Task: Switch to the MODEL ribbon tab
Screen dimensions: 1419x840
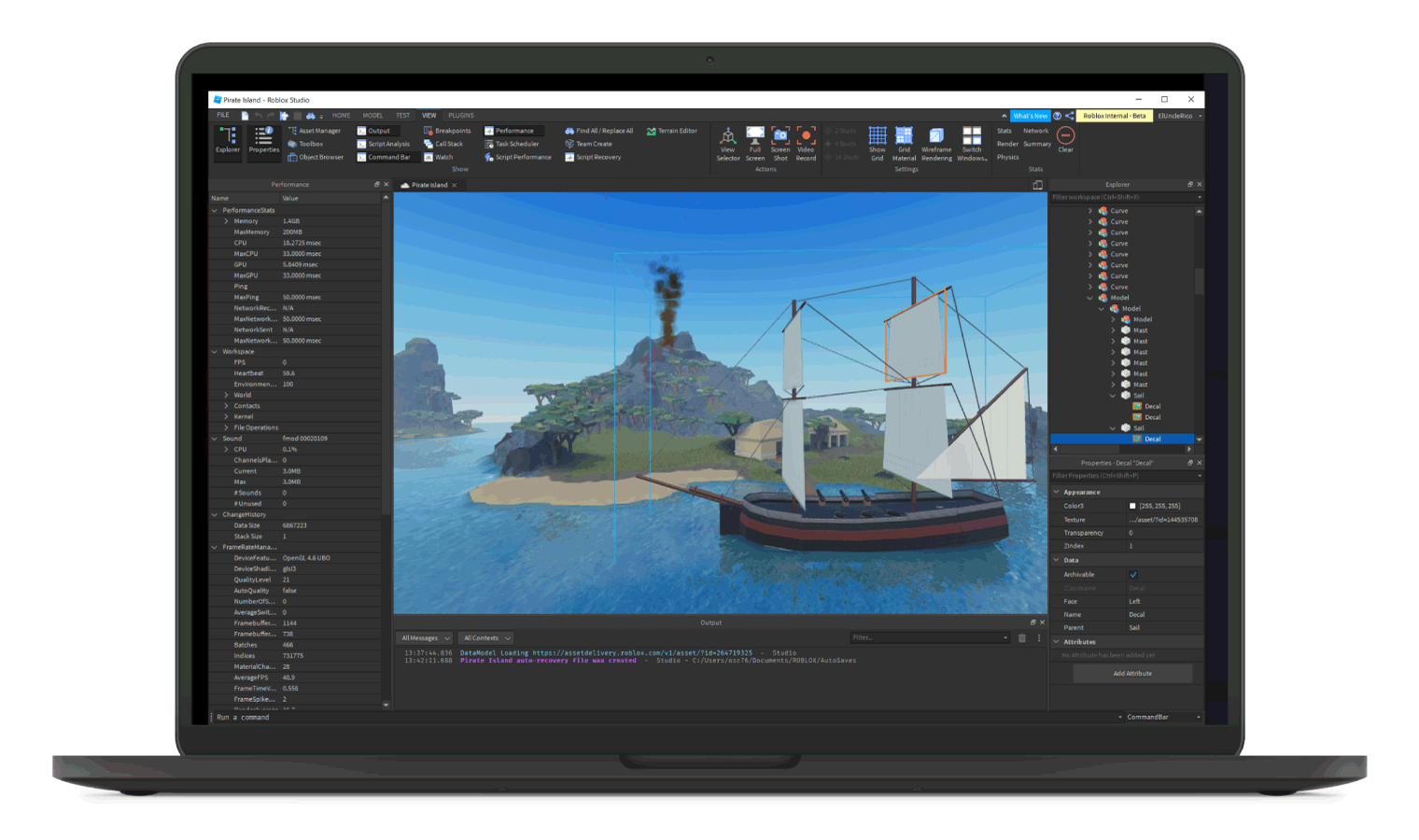Action: click(x=372, y=116)
